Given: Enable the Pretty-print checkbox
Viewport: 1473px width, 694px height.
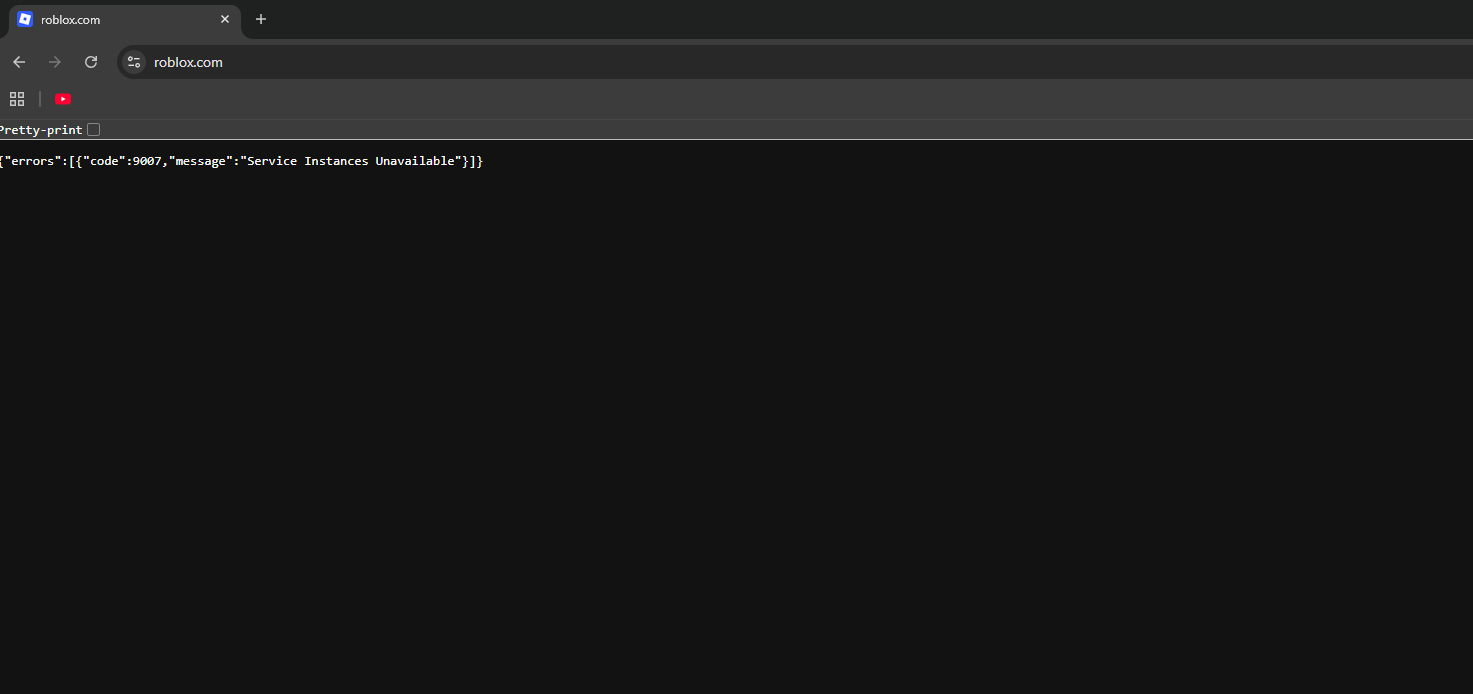Looking at the screenshot, I should pos(93,129).
